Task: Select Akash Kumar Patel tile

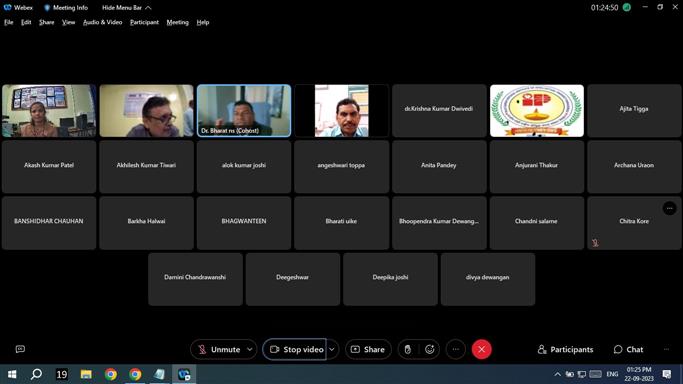Action: tap(49, 167)
